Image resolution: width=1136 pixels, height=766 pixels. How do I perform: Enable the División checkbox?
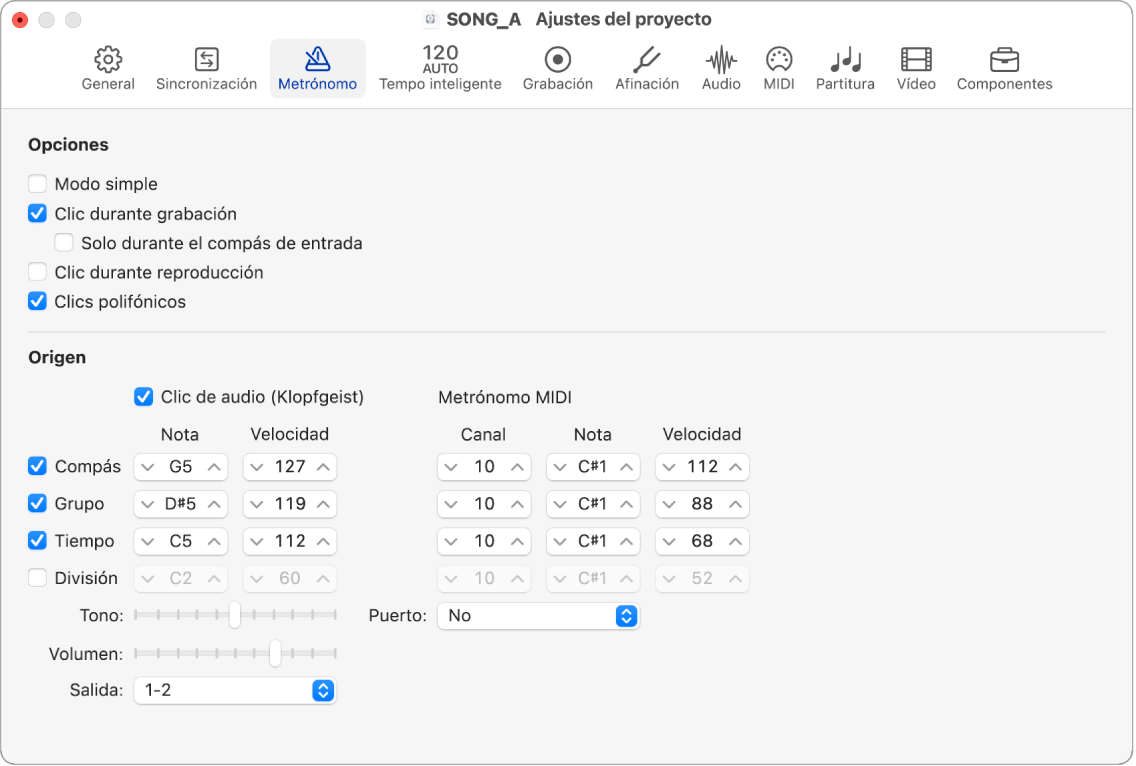(x=38, y=578)
